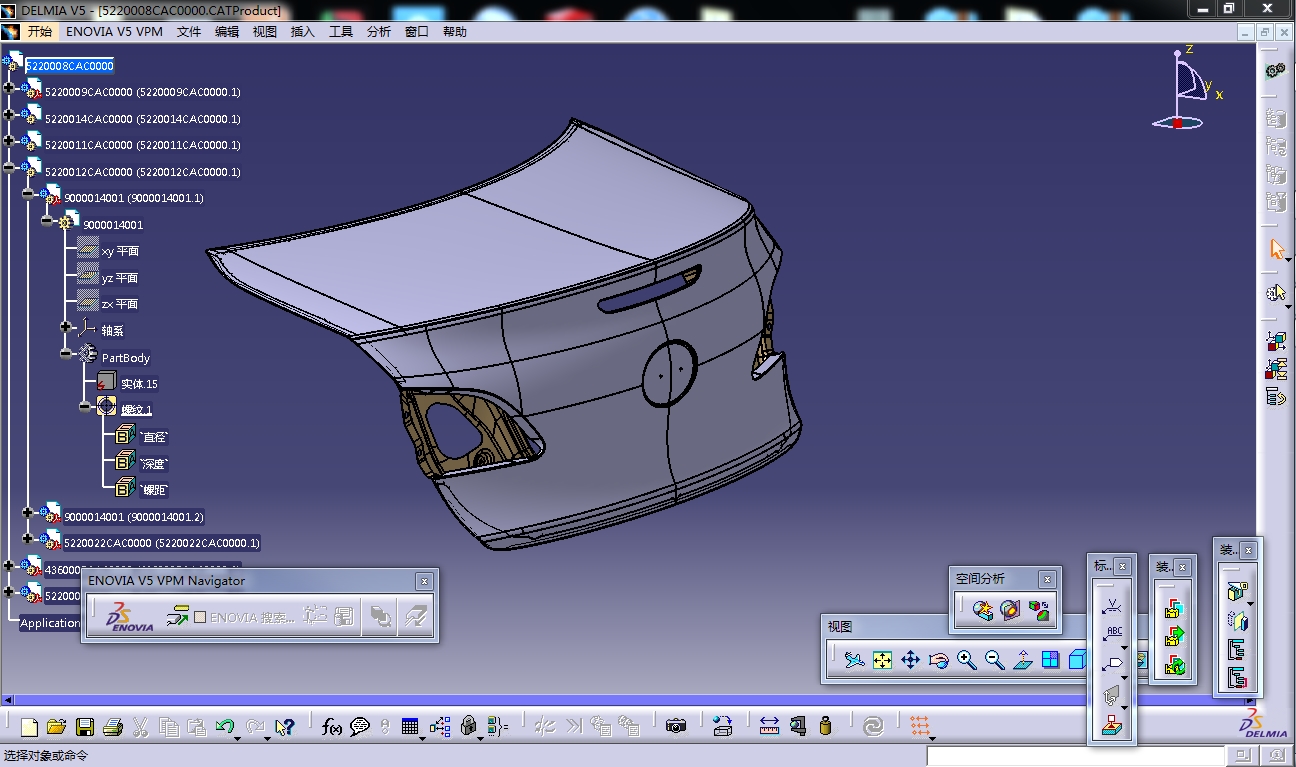Click the Save floppy disk icon
The image size is (1296, 767).
click(85, 727)
